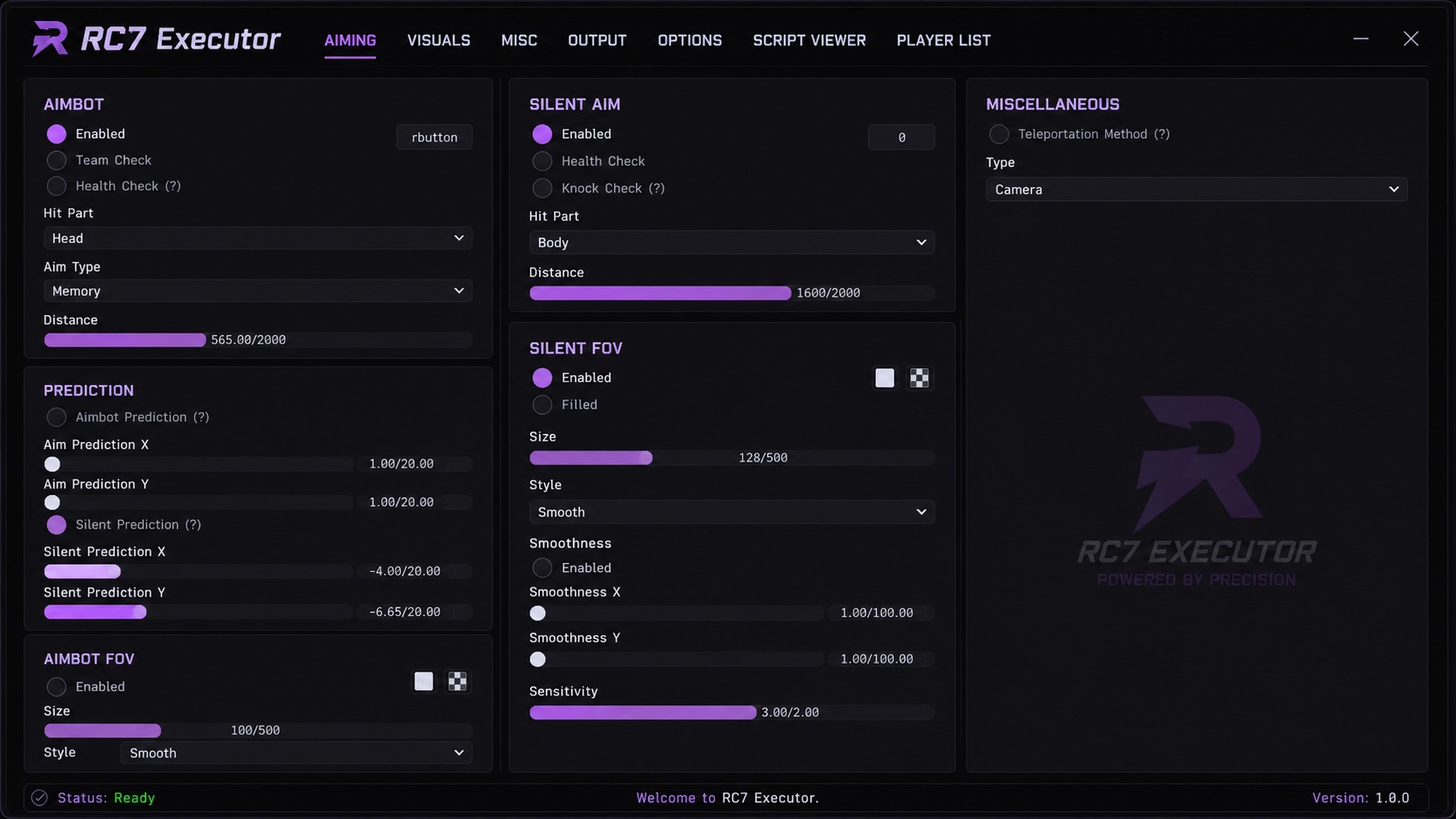Toggle Silent Prediction off
The height and width of the screenshot is (819, 1456).
click(x=57, y=525)
